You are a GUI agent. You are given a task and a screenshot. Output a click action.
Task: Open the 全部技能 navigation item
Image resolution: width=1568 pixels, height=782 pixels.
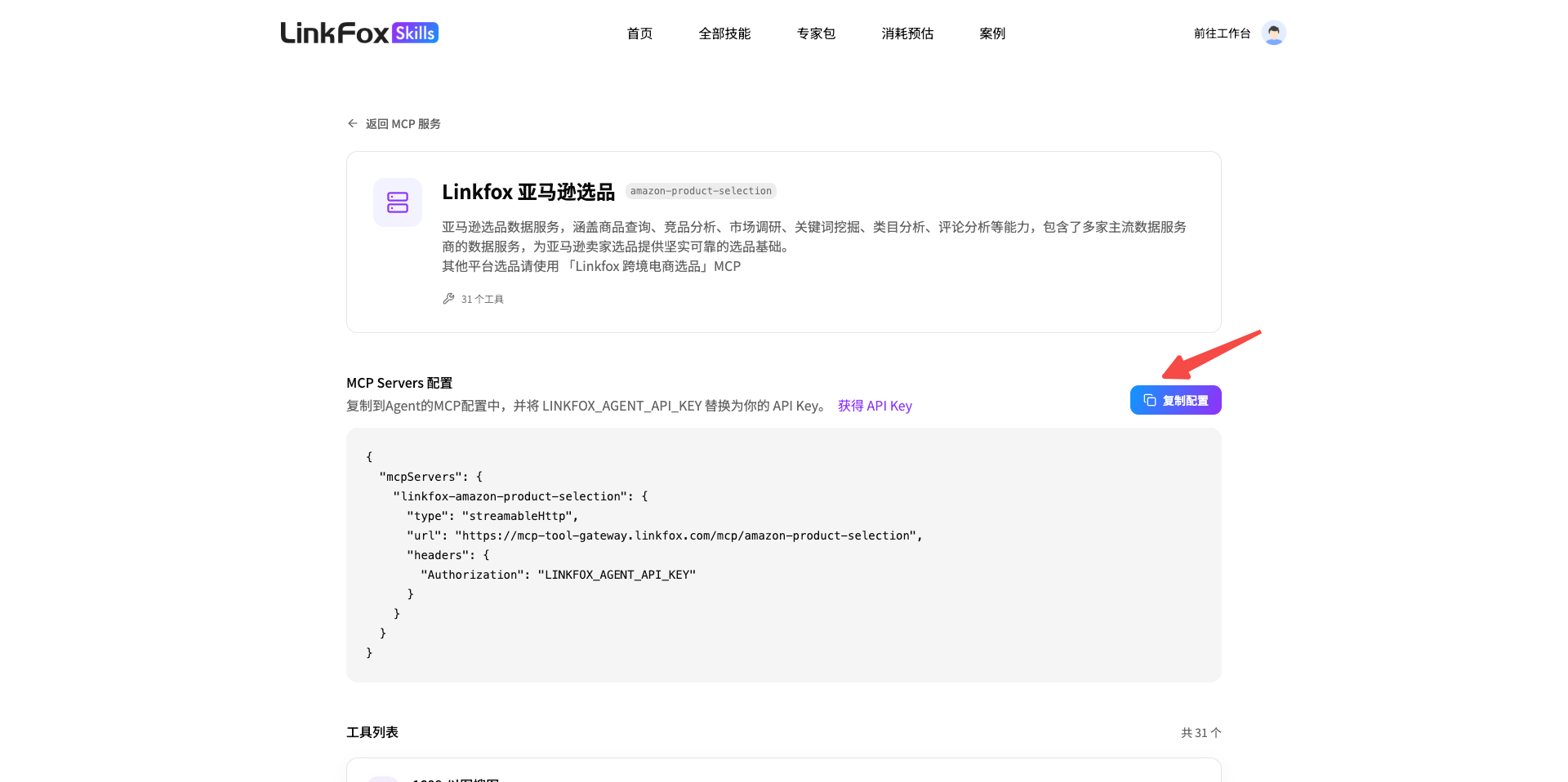pyautogui.click(x=724, y=33)
